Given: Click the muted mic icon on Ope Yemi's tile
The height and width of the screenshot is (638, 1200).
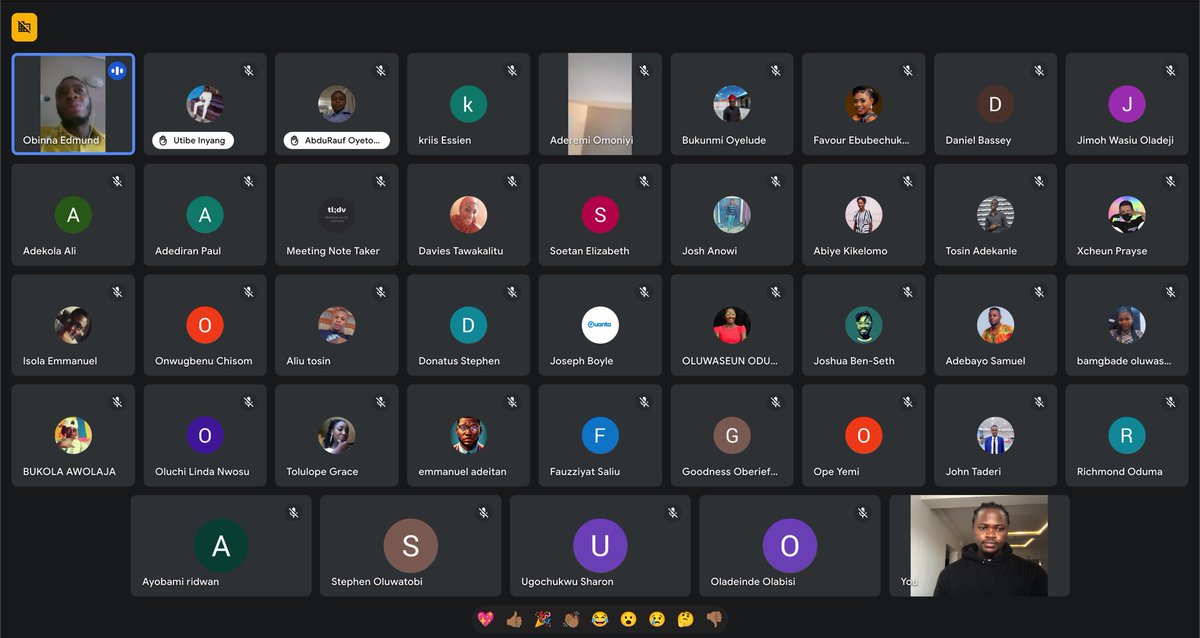Looking at the screenshot, I should tap(907, 402).
